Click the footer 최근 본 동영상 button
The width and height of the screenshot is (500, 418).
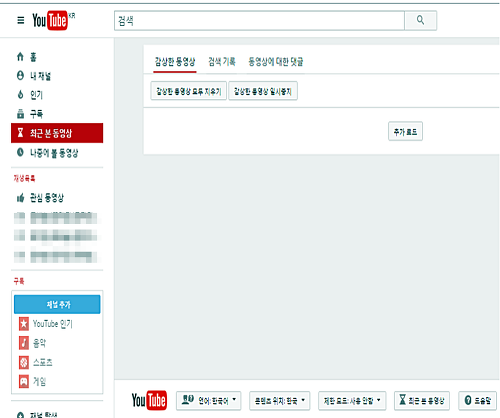(x=422, y=400)
